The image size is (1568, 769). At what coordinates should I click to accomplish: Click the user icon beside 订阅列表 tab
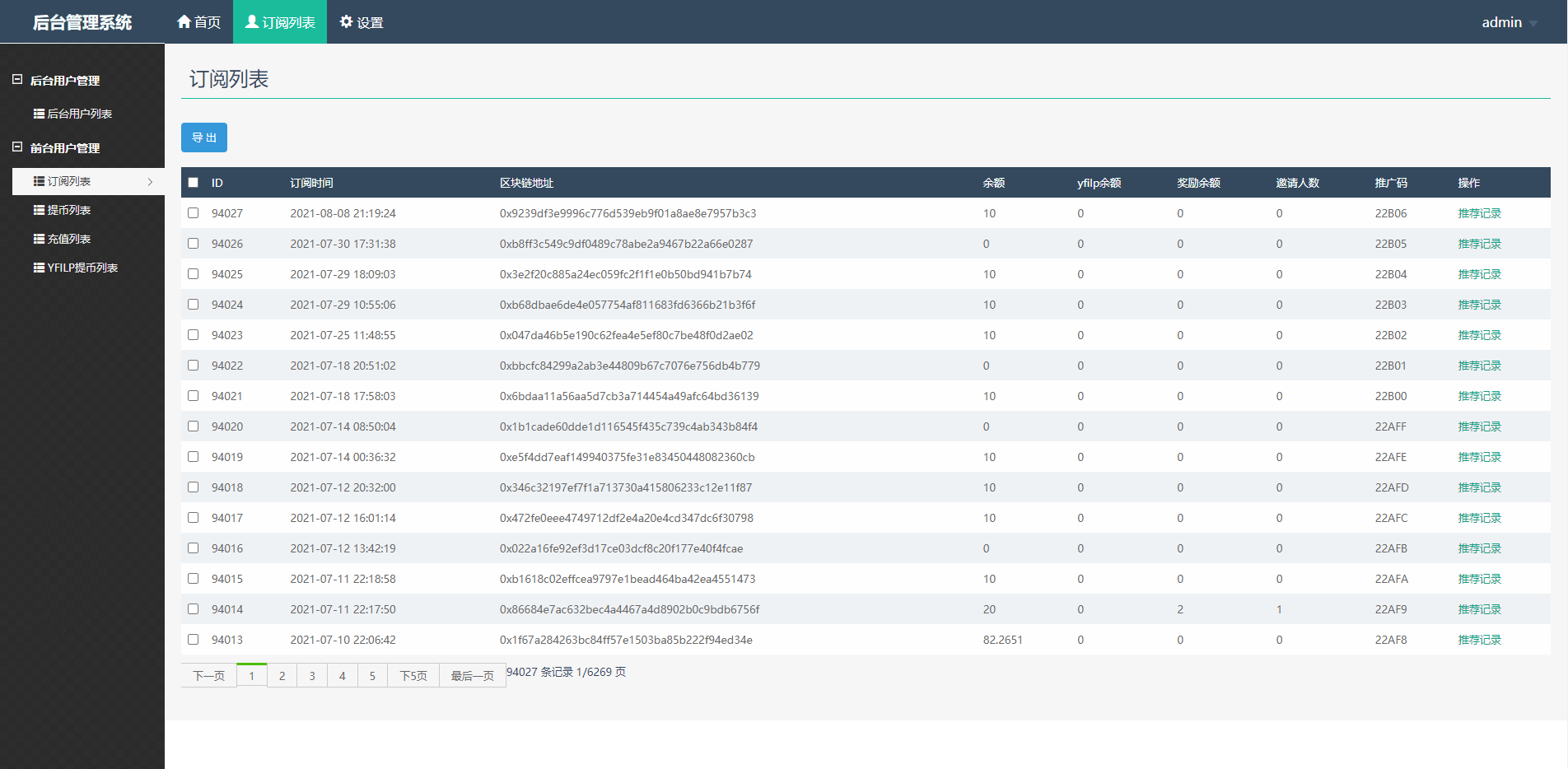click(x=252, y=21)
